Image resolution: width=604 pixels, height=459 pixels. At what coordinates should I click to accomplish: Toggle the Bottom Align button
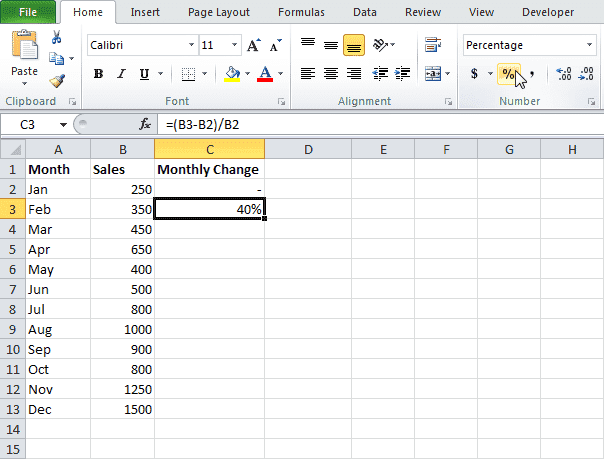(353, 45)
